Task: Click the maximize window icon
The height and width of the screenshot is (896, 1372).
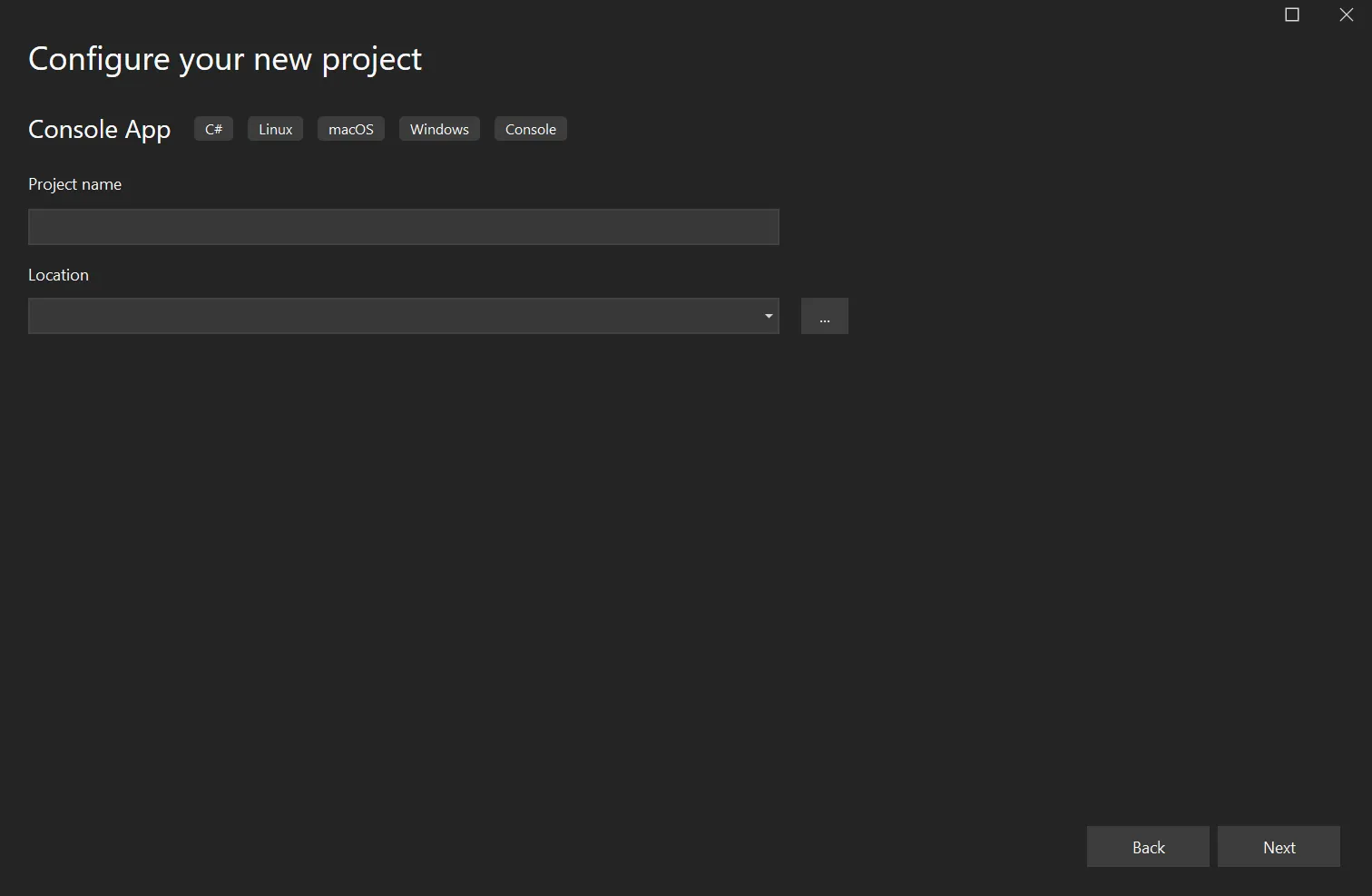Action: pos(1292,15)
